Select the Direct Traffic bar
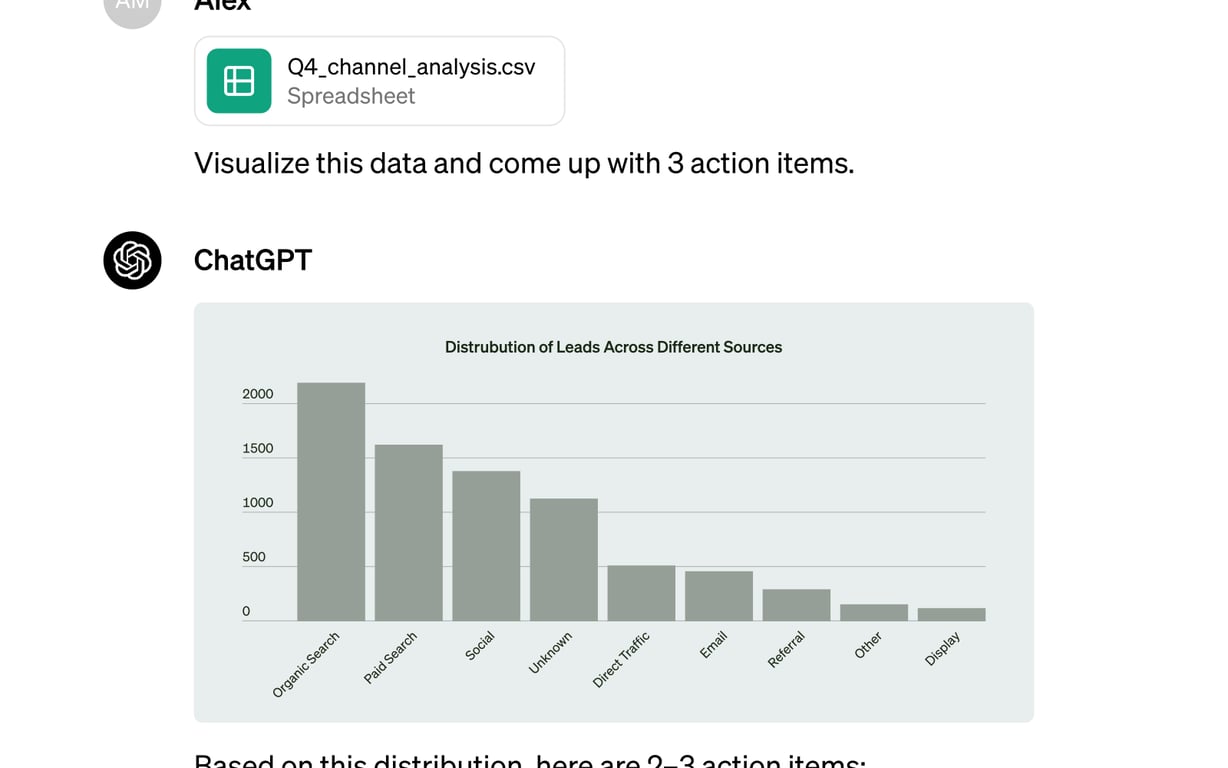This screenshot has height=768, width=1228. [x=641, y=592]
